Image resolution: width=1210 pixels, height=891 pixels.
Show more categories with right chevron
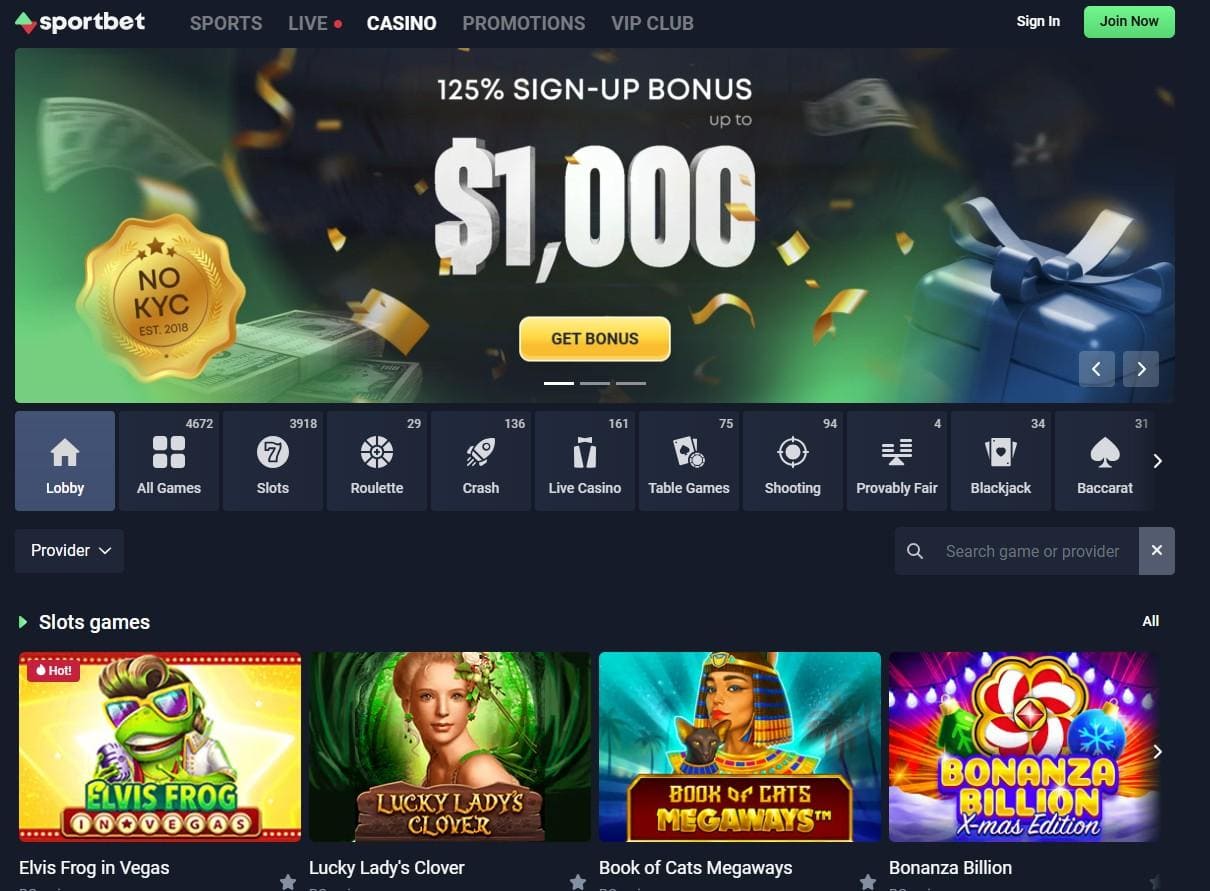[1158, 461]
